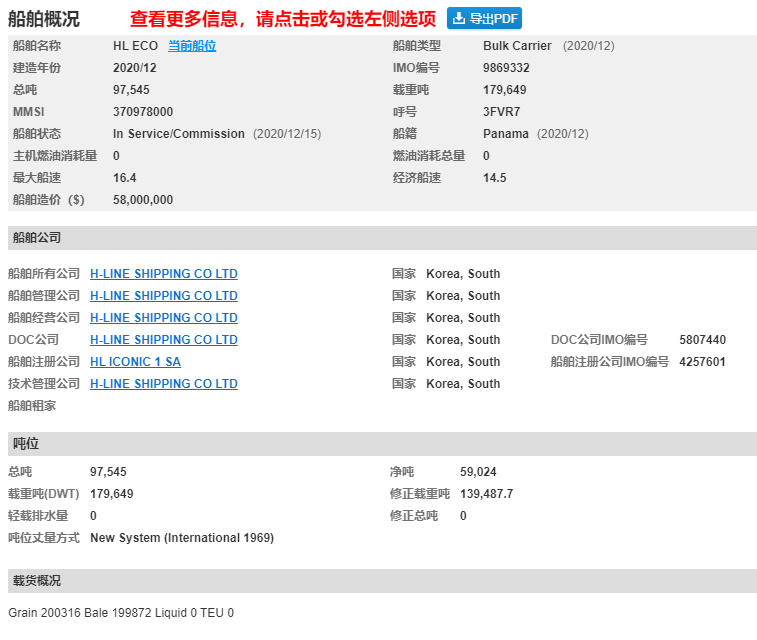Viewport: 757px width, 640px height.
Task: Select the status date (2020/12/15)
Action: point(287,134)
